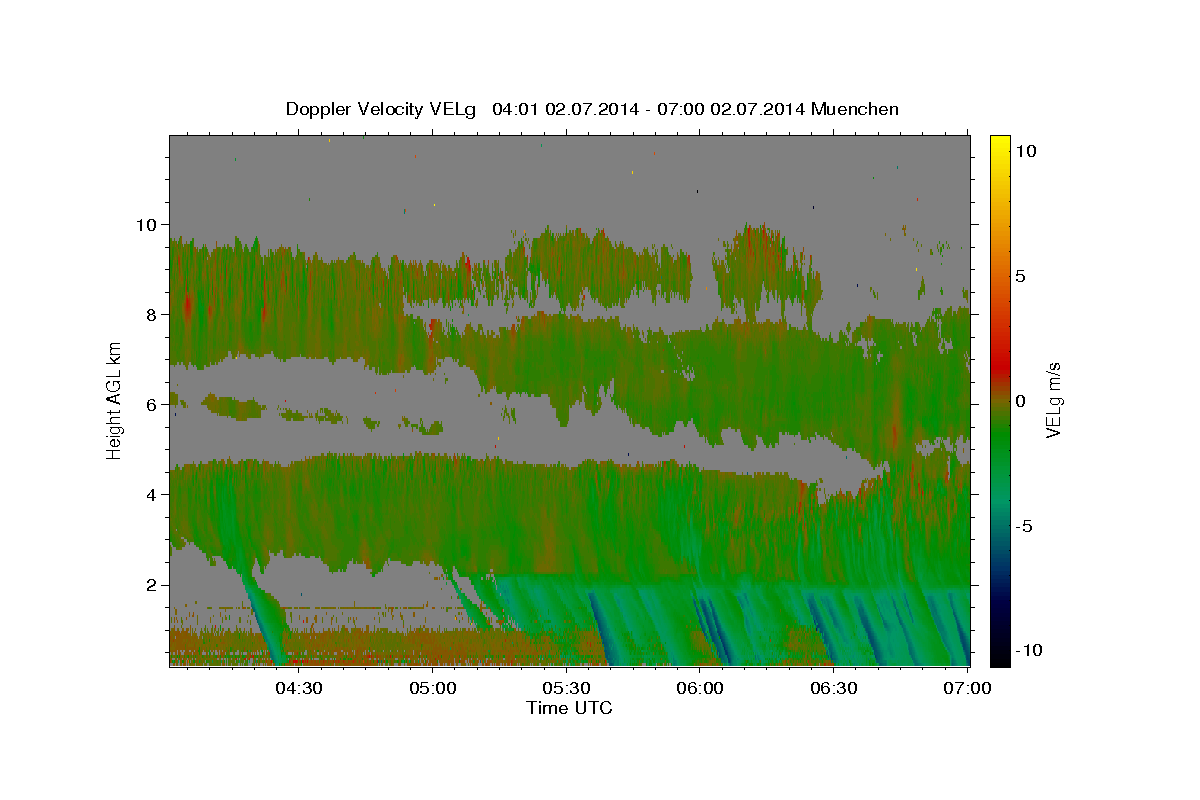
Task: Click the yellow top of the colorbar
Action: tap(1000, 145)
